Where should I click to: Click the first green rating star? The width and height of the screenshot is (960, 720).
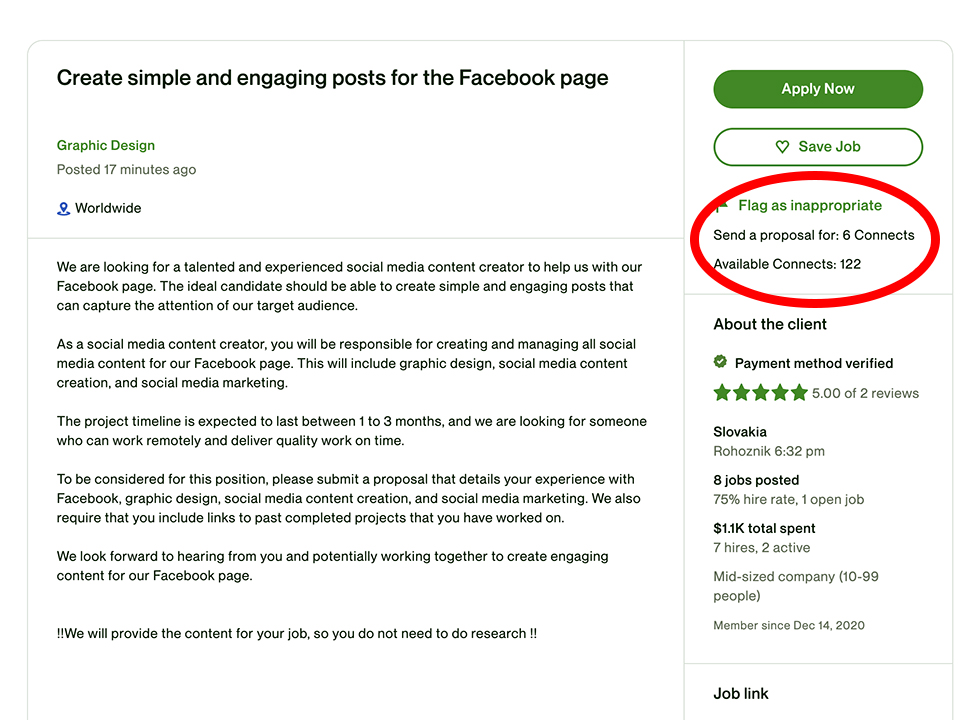(x=722, y=392)
